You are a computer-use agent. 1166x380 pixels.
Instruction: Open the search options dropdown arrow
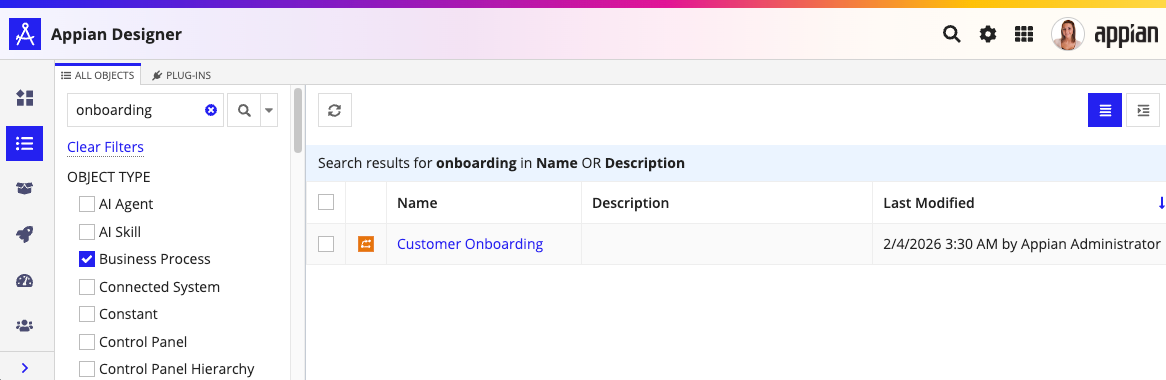(x=269, y=110)
